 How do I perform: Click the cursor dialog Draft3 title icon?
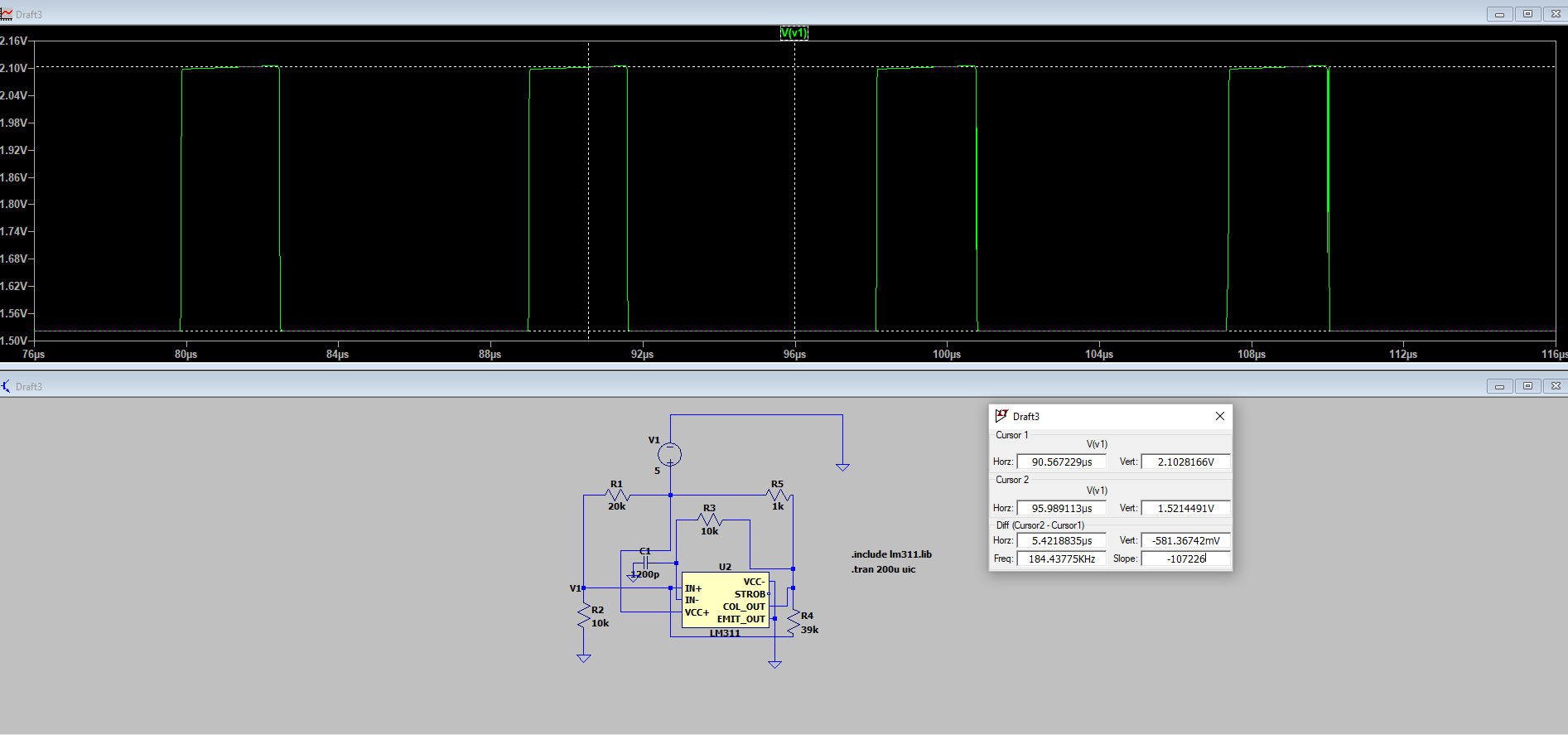click(x=1001, y=416)
